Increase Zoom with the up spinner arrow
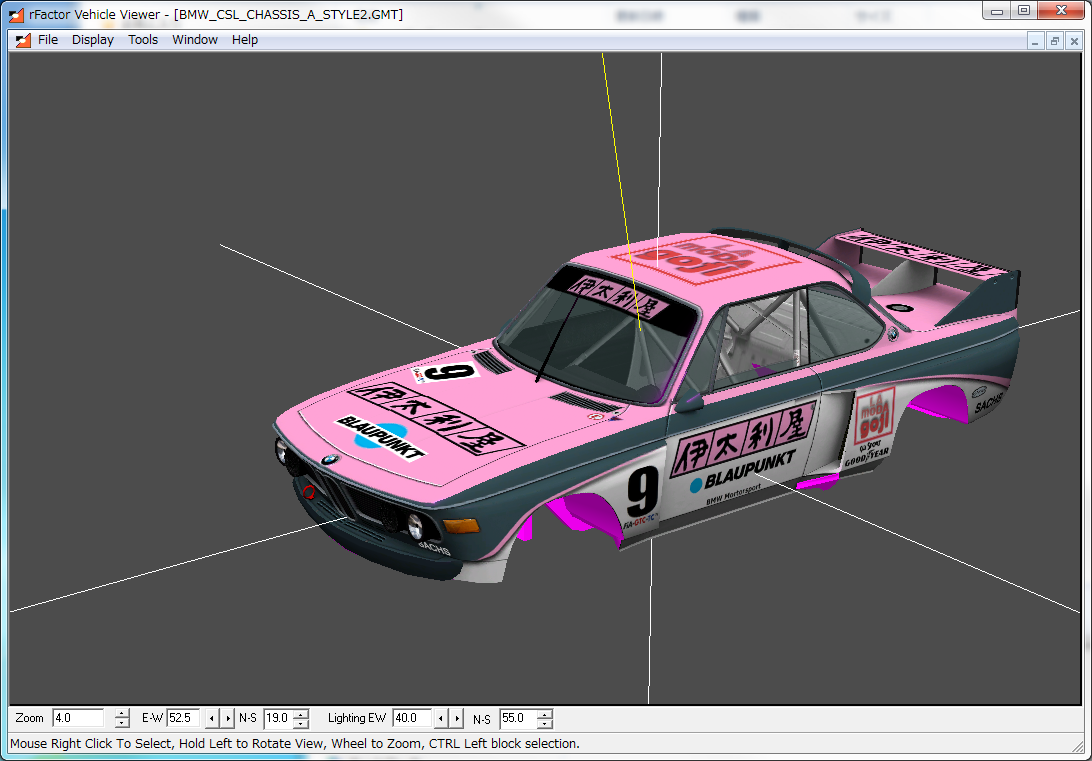This screenshot has height=761, width=1092. point(122,714)
